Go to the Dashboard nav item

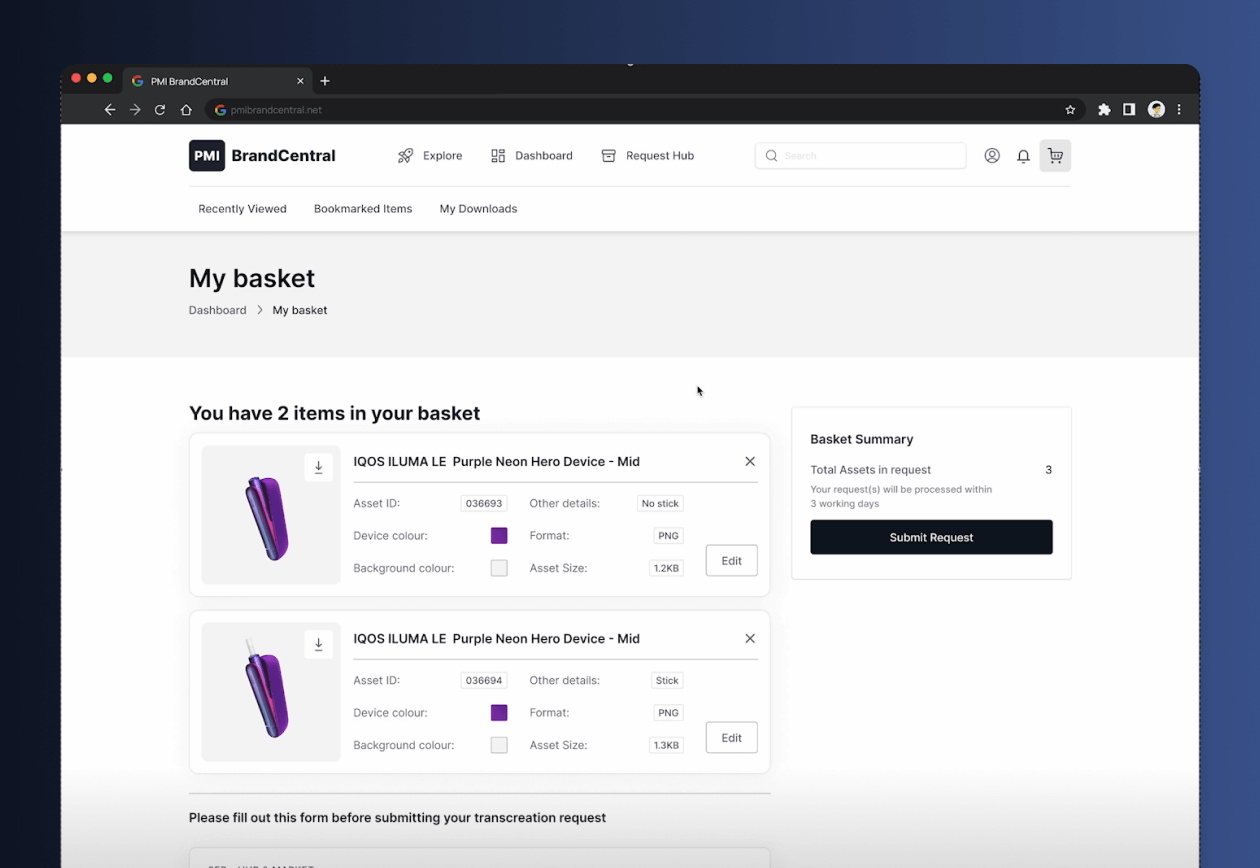pyautogui.click(x=532, y=156)
